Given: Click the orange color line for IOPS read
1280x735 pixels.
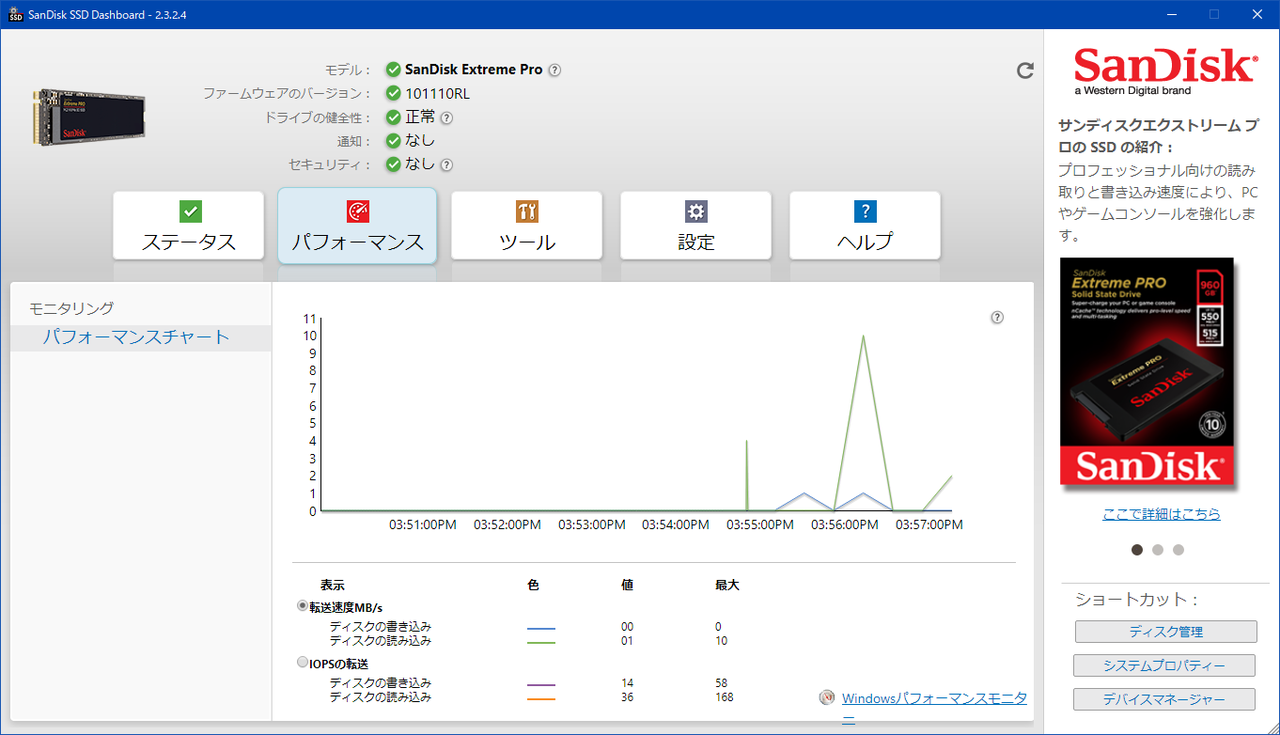Looking at the screenshot, I should 541,699.
